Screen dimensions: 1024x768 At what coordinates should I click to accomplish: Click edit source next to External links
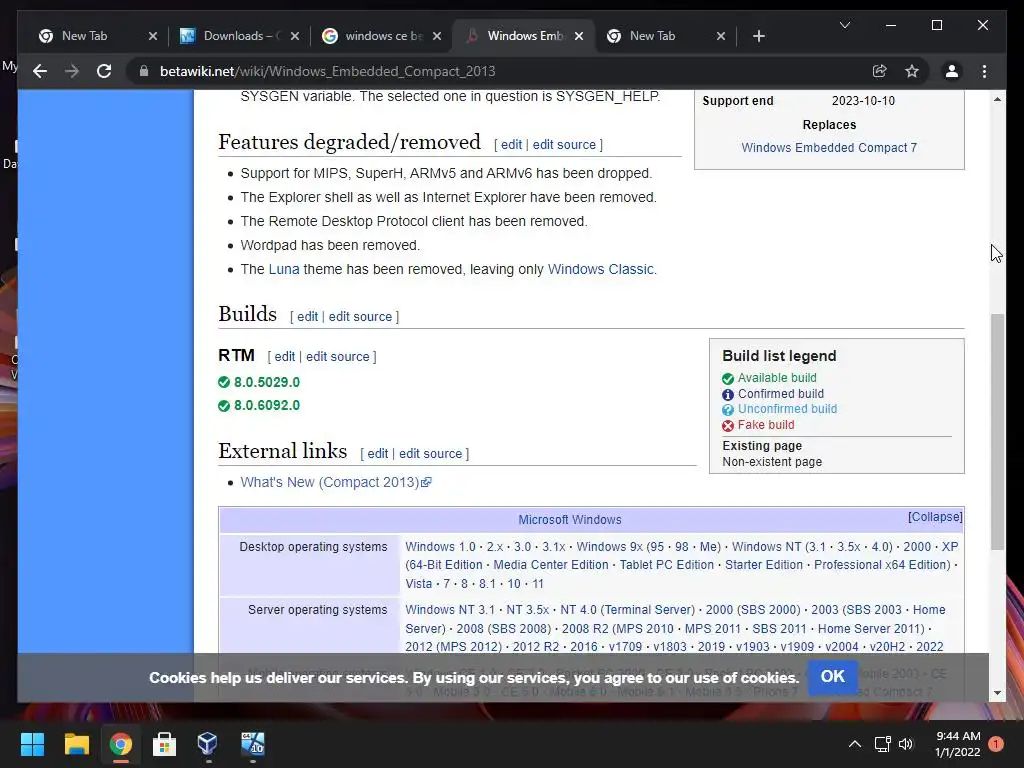coord(430,453)
